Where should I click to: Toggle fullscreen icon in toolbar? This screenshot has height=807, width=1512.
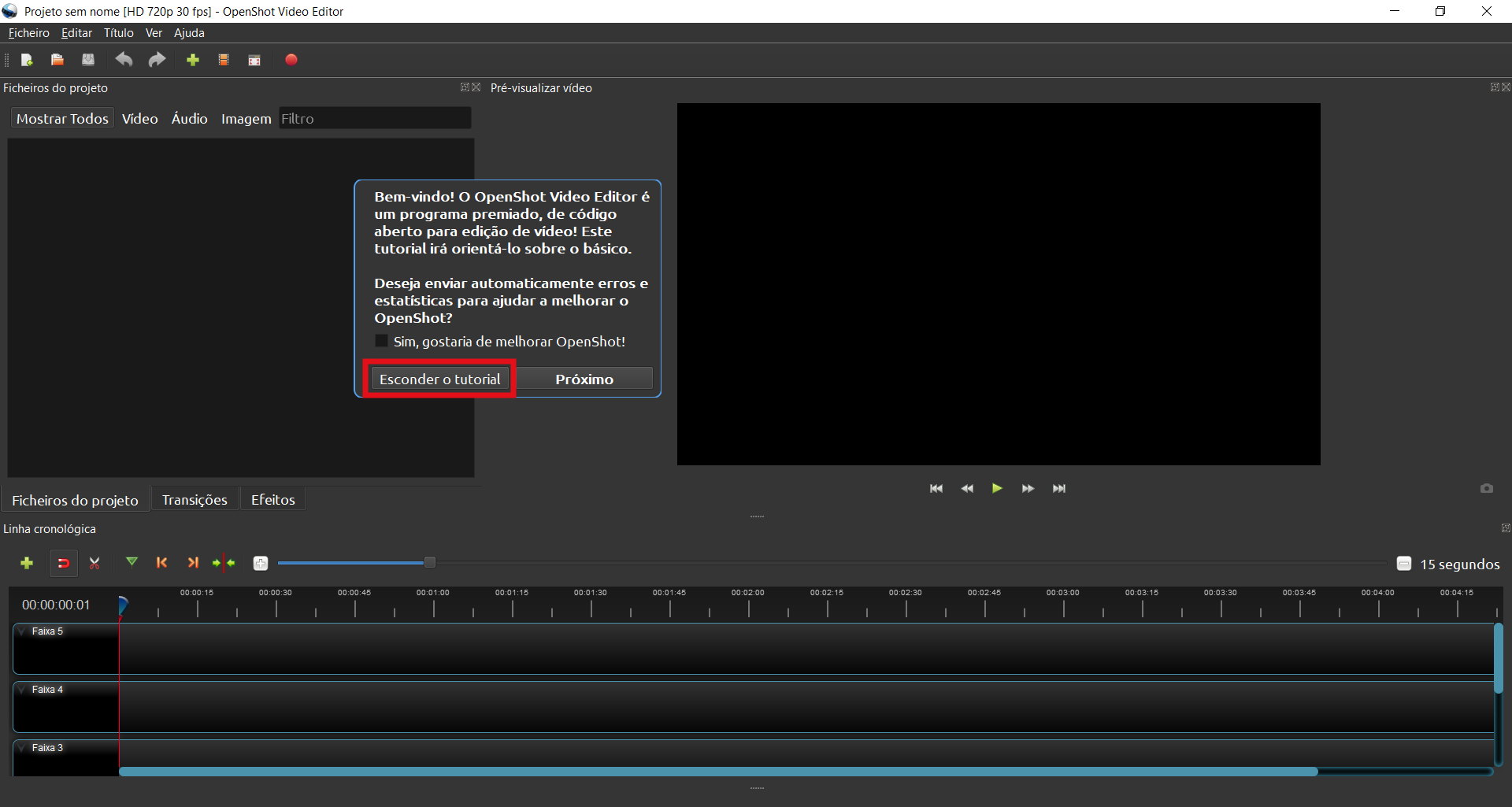(x=254, y=60)
